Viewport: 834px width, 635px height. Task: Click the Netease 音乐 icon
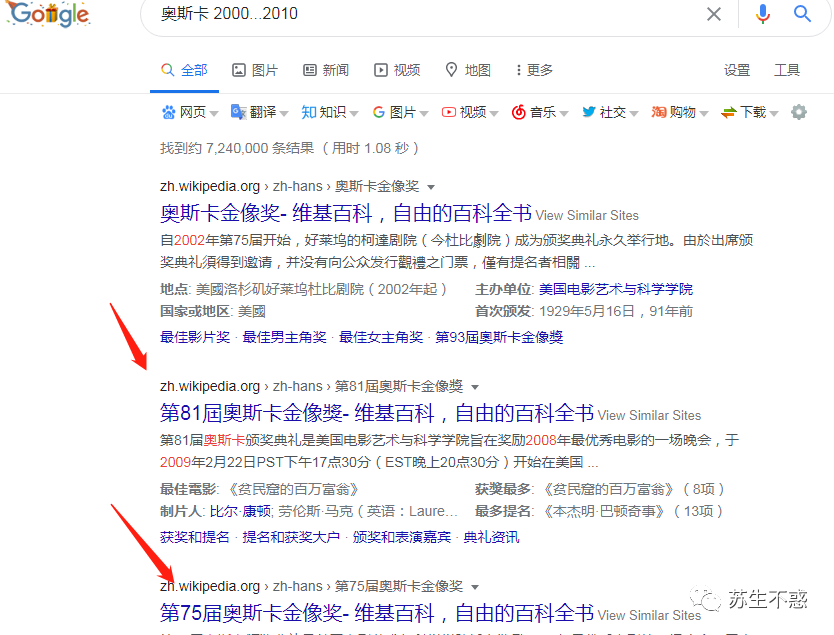point(519,112)
